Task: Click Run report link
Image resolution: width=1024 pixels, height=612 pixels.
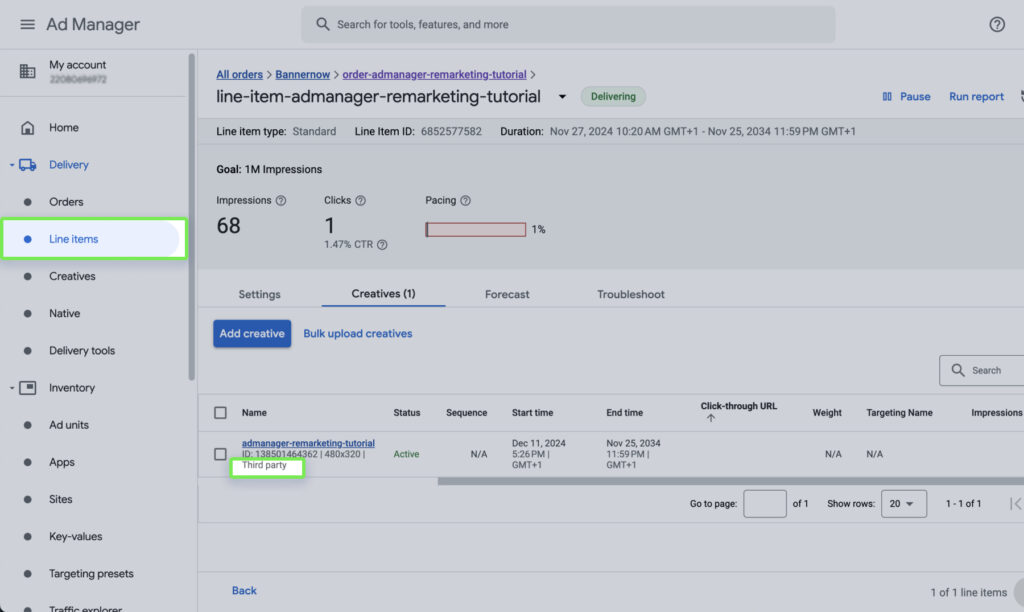Action: (x=976, y=97)
